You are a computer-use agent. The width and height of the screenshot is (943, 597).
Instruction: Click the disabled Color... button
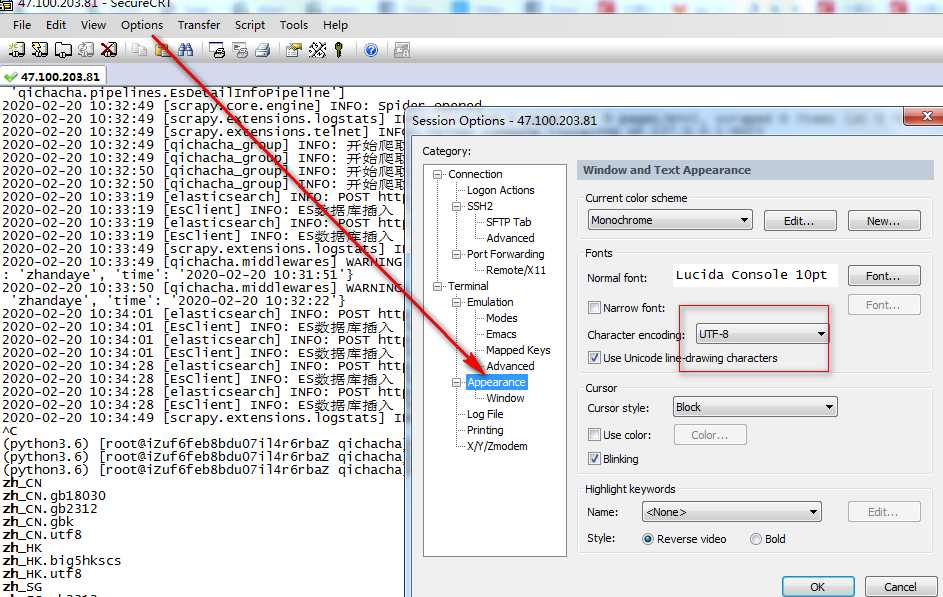tap(710, 435)
